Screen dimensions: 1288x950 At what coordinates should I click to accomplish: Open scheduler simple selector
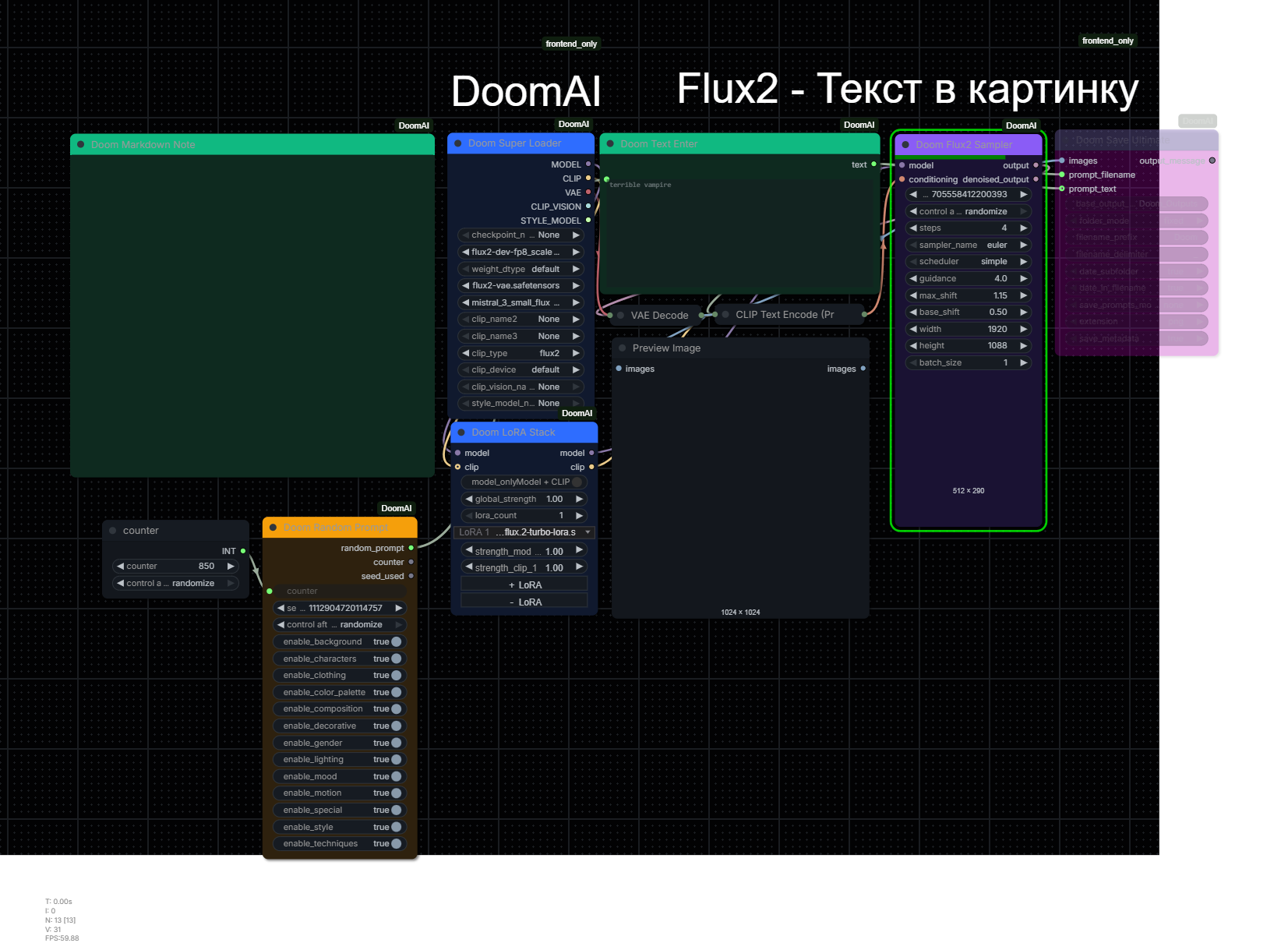(x=969, y=262)
